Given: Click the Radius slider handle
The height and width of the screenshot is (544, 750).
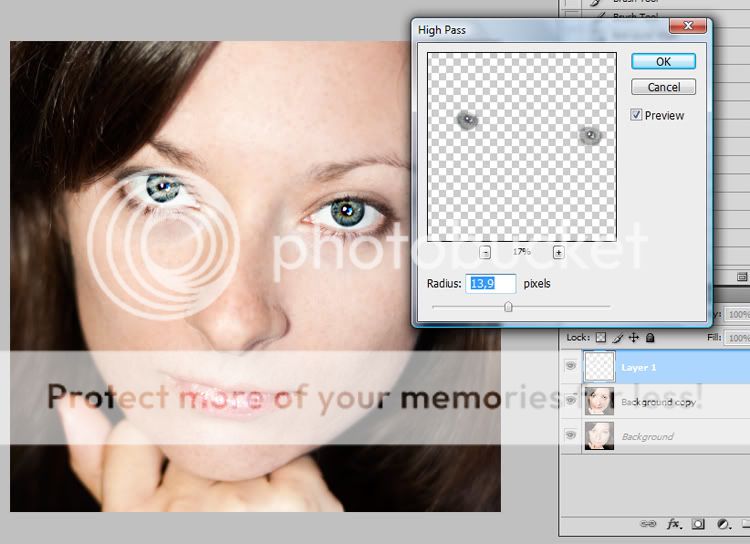Looking at the screenshot, I should (508, 307).
